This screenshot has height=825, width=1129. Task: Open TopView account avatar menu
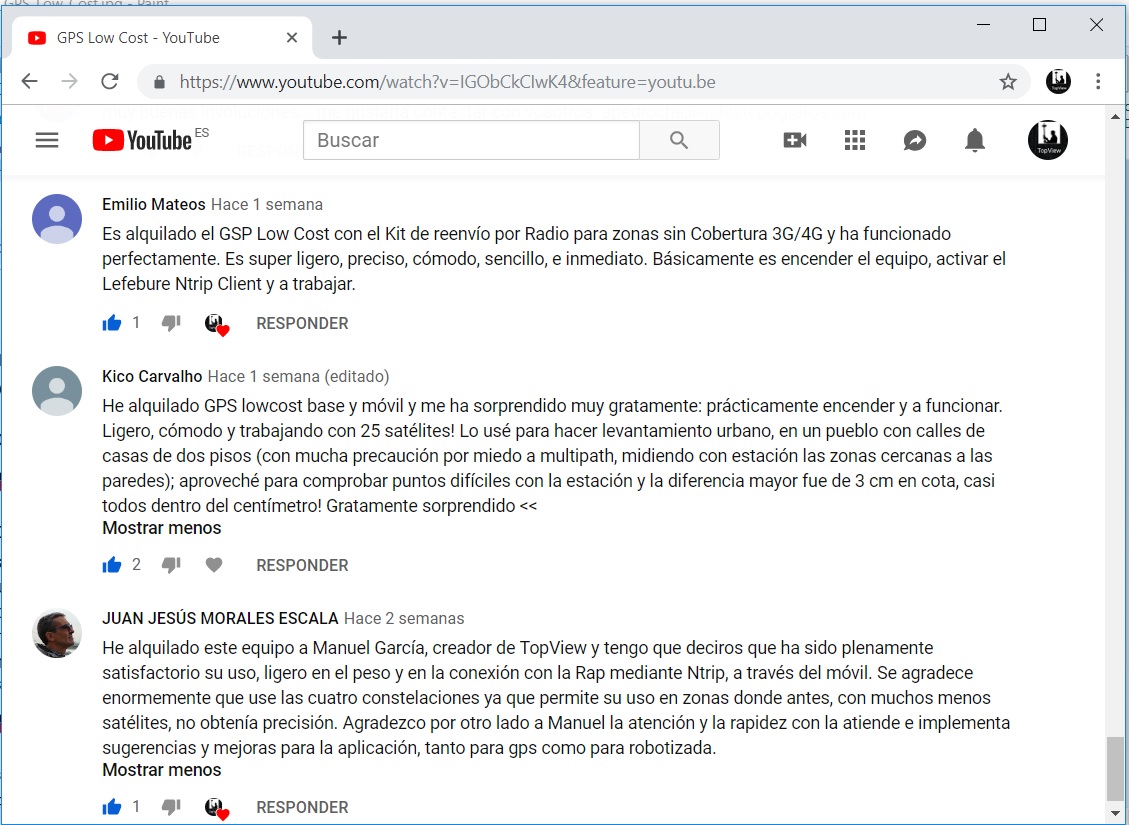click(x=1048, y=140)
